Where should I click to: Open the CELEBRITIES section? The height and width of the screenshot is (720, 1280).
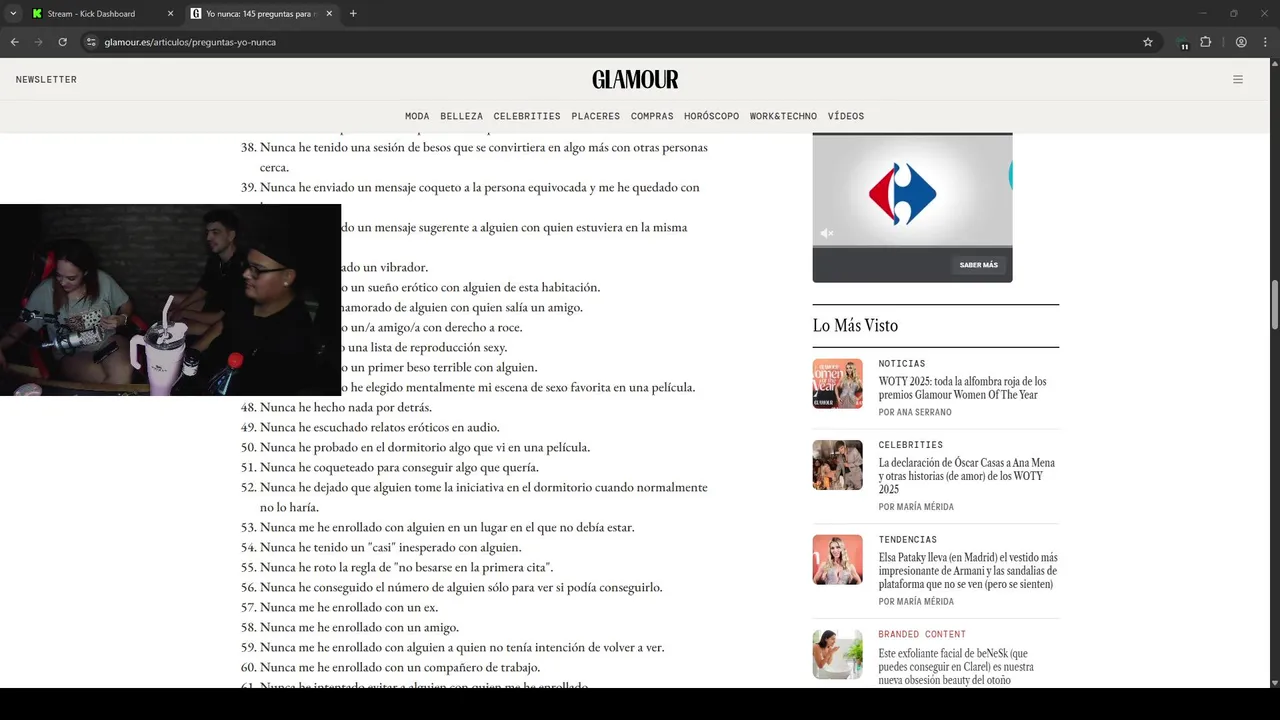tap(527, 117)
